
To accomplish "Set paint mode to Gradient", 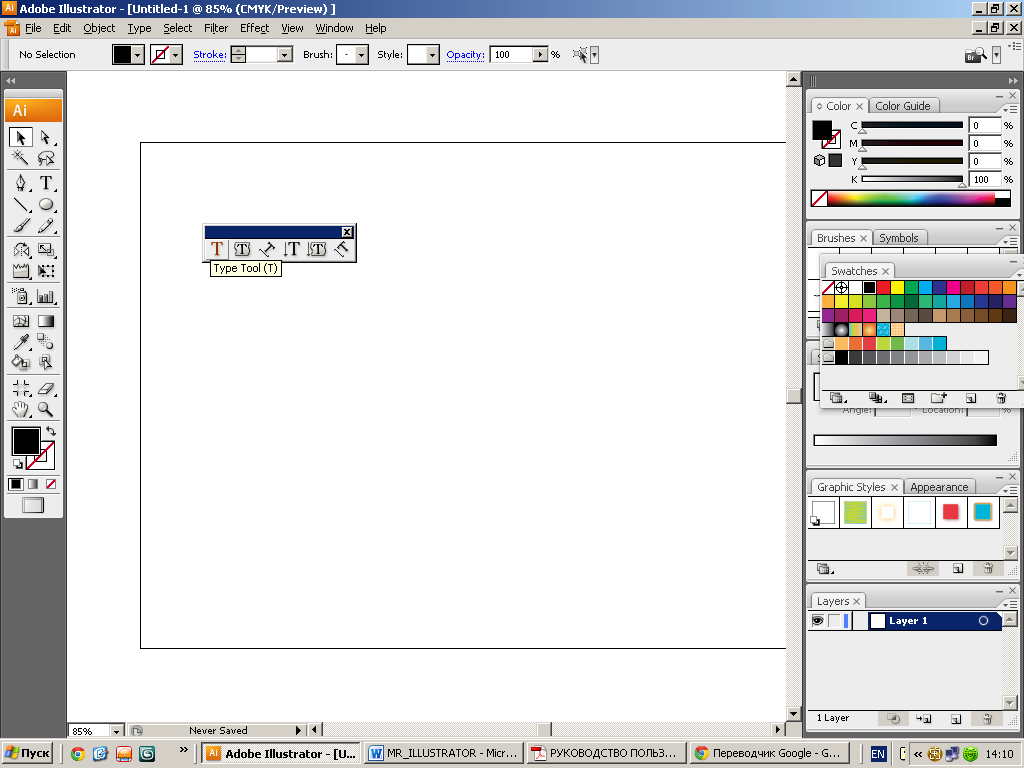I will [x=33, y=484].
